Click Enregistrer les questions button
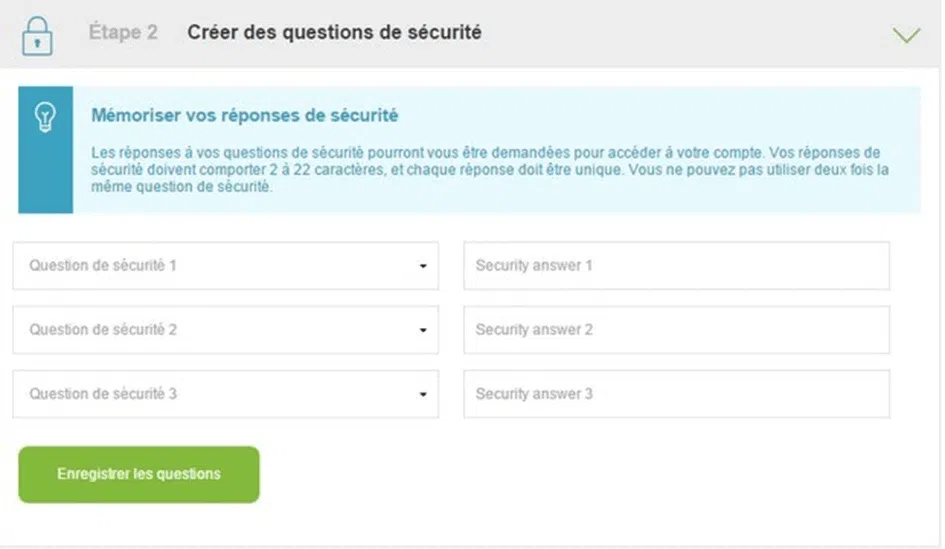Viewport: 945px width, 549px height. [139, 474]
